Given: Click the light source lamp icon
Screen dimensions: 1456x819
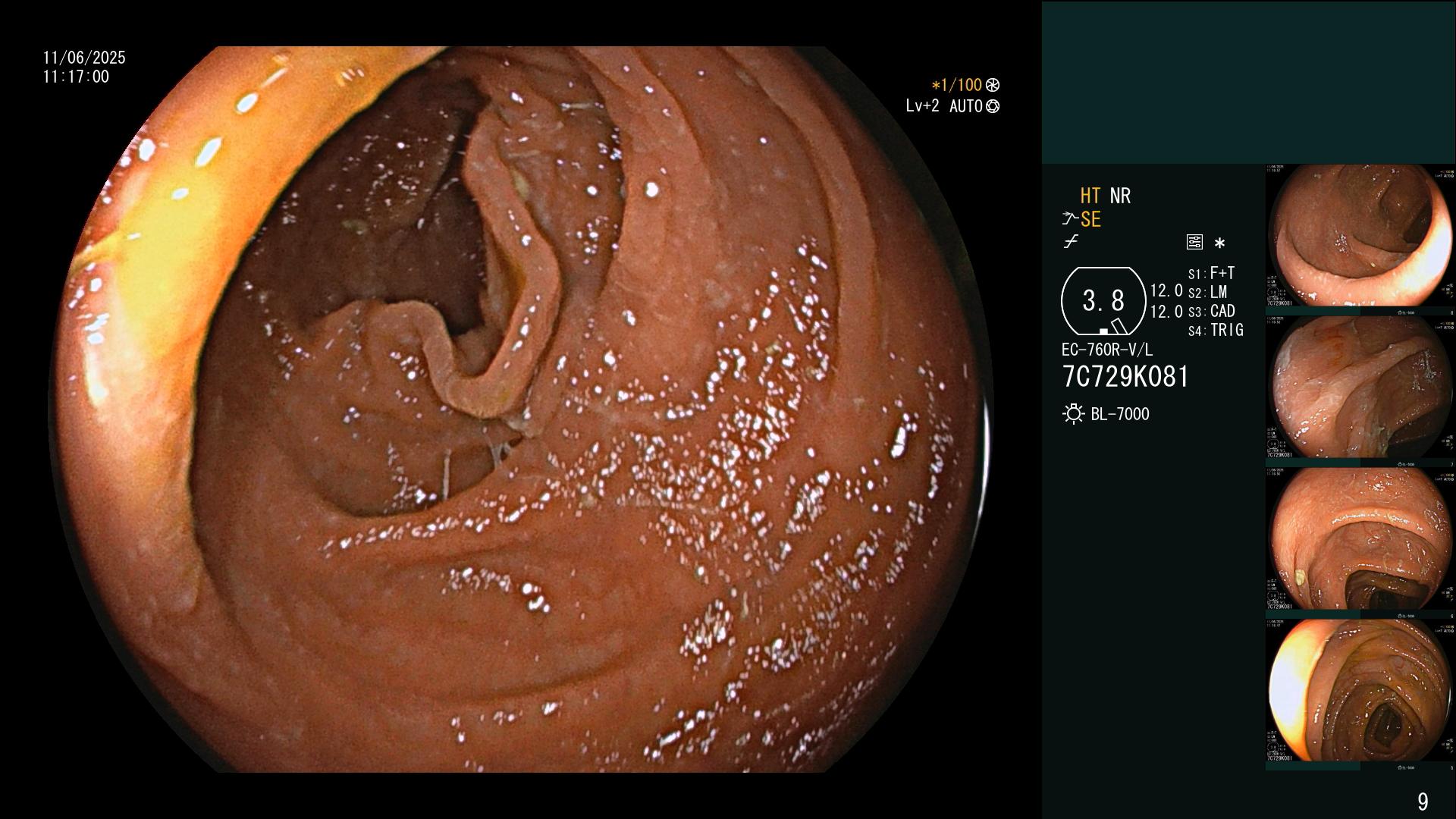Looking at the screenshot, I should tap(1073, 414).
